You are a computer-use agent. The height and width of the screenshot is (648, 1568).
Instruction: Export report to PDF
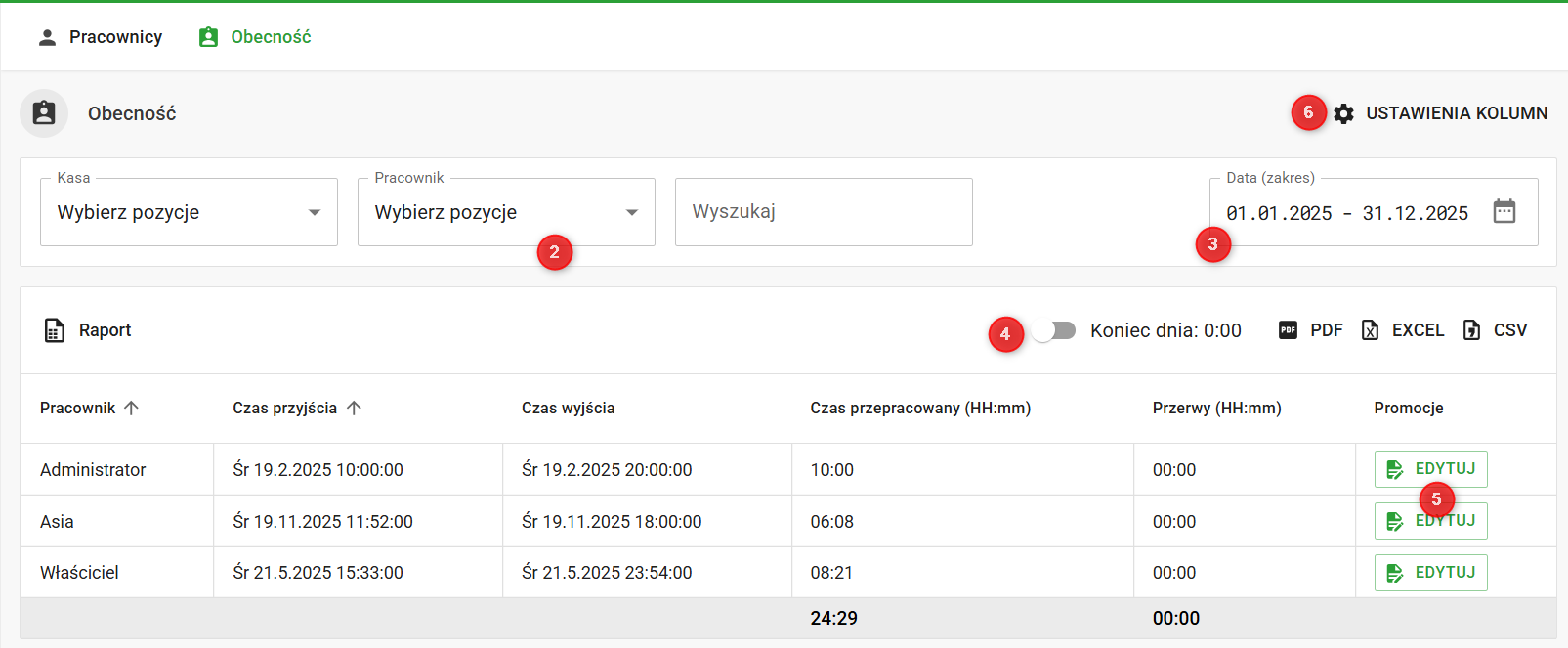[x=1311, y=330]
